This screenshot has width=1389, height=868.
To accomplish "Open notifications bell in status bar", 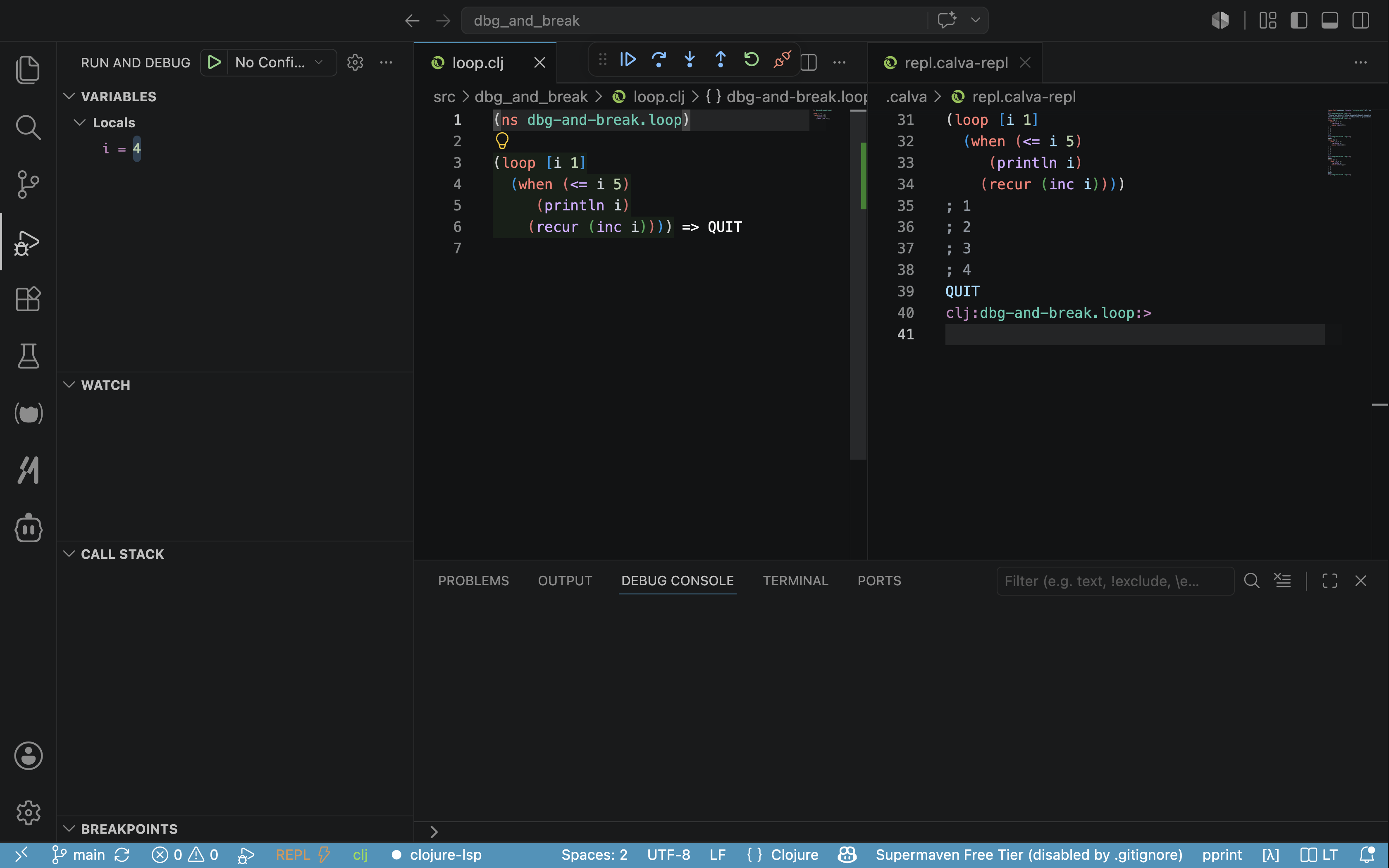I will tap(1367, 855).
